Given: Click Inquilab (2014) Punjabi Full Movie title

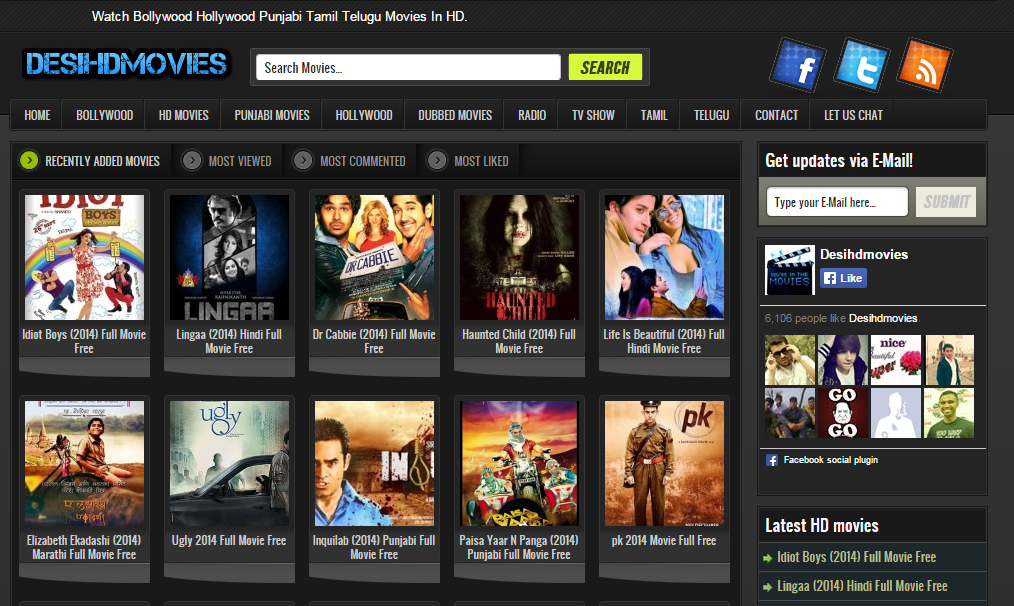Looking at the screenshot, I should click(374, 547).
